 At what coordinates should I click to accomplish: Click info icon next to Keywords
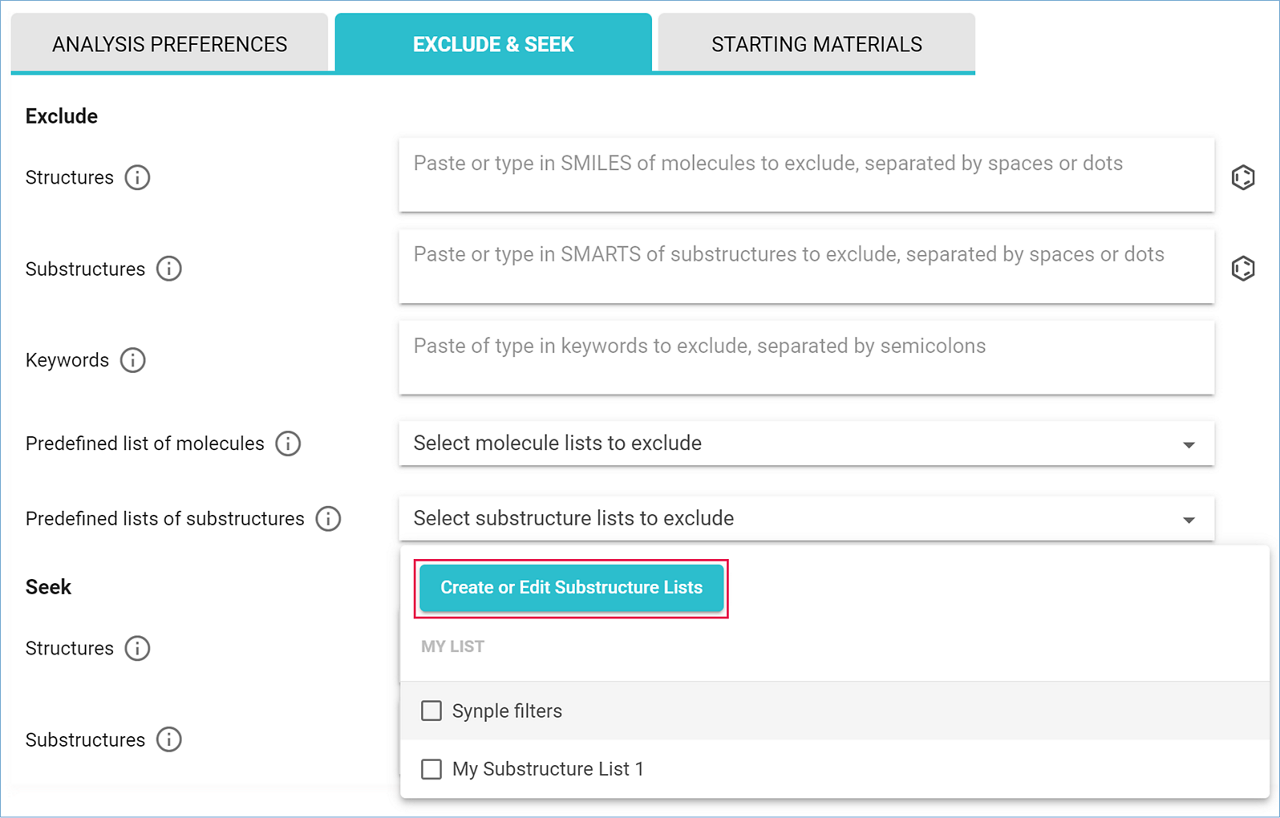tap(133, 360)
